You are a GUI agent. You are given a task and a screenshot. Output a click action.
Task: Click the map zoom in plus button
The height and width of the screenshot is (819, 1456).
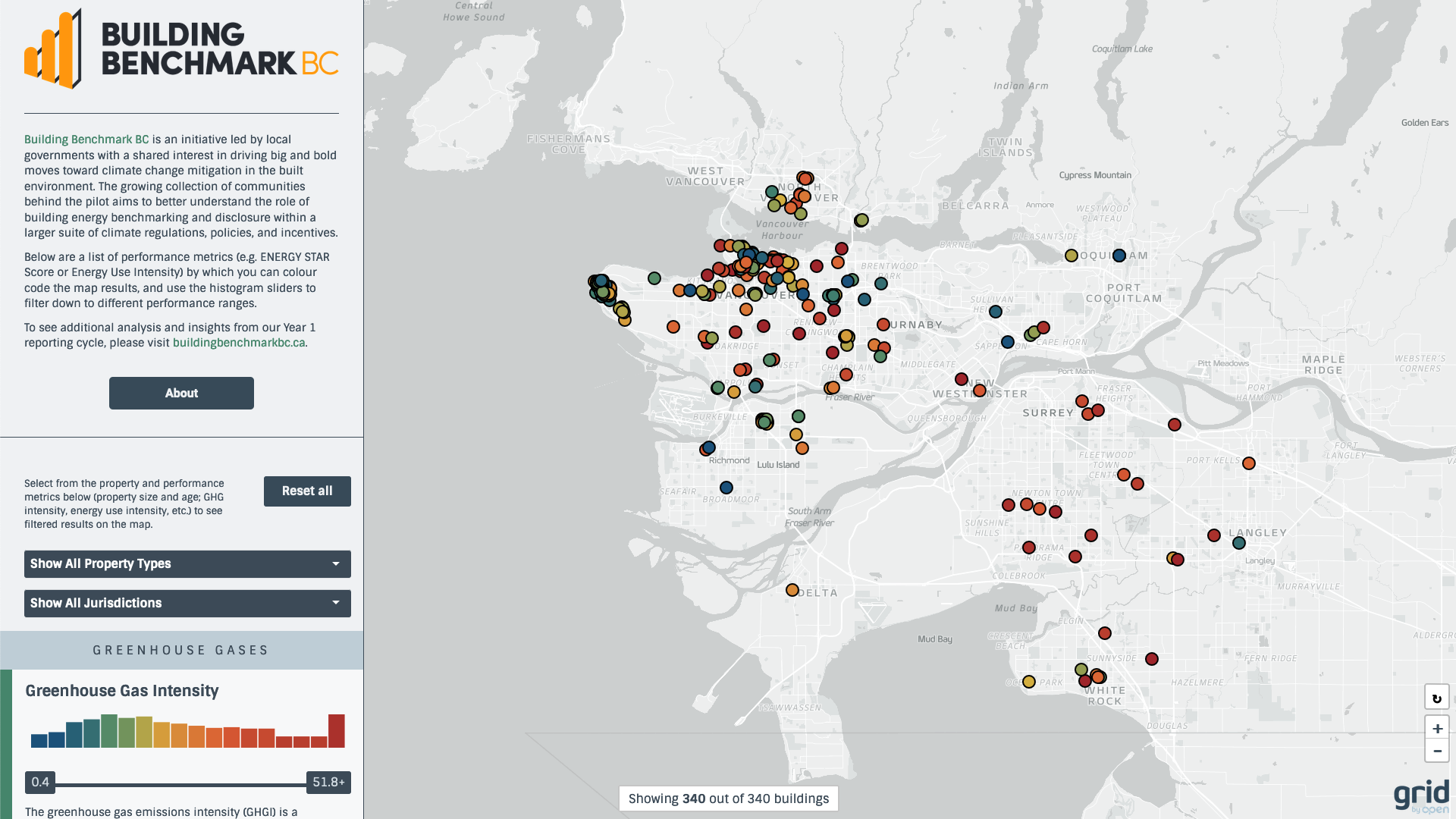[1437, 728]
